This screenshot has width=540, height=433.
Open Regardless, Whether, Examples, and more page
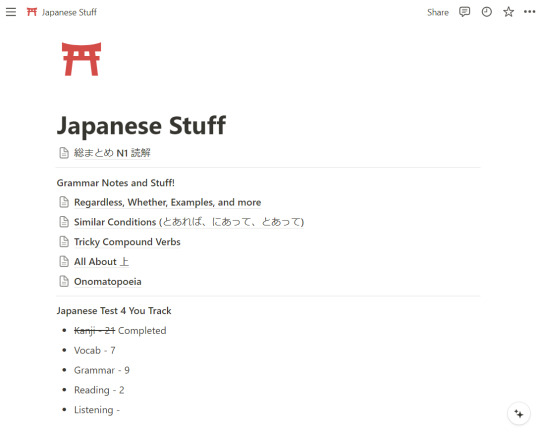168,202
